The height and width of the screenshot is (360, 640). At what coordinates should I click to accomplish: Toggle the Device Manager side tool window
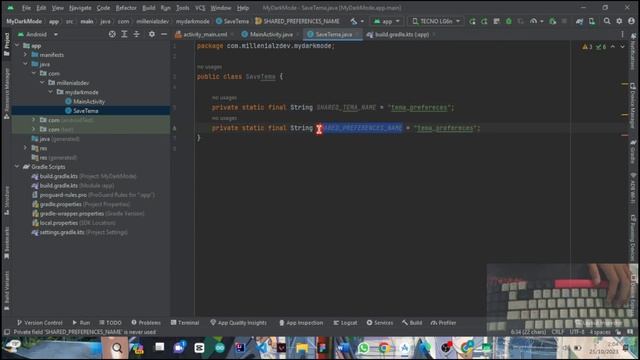pyautogui.click(x=633, y=105)
